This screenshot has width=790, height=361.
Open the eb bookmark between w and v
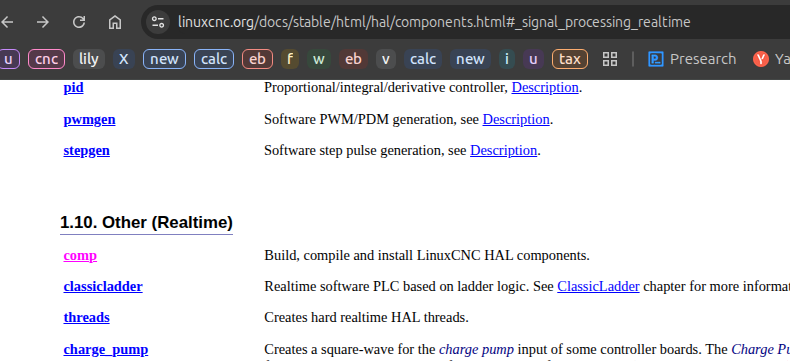click(353, 59)
